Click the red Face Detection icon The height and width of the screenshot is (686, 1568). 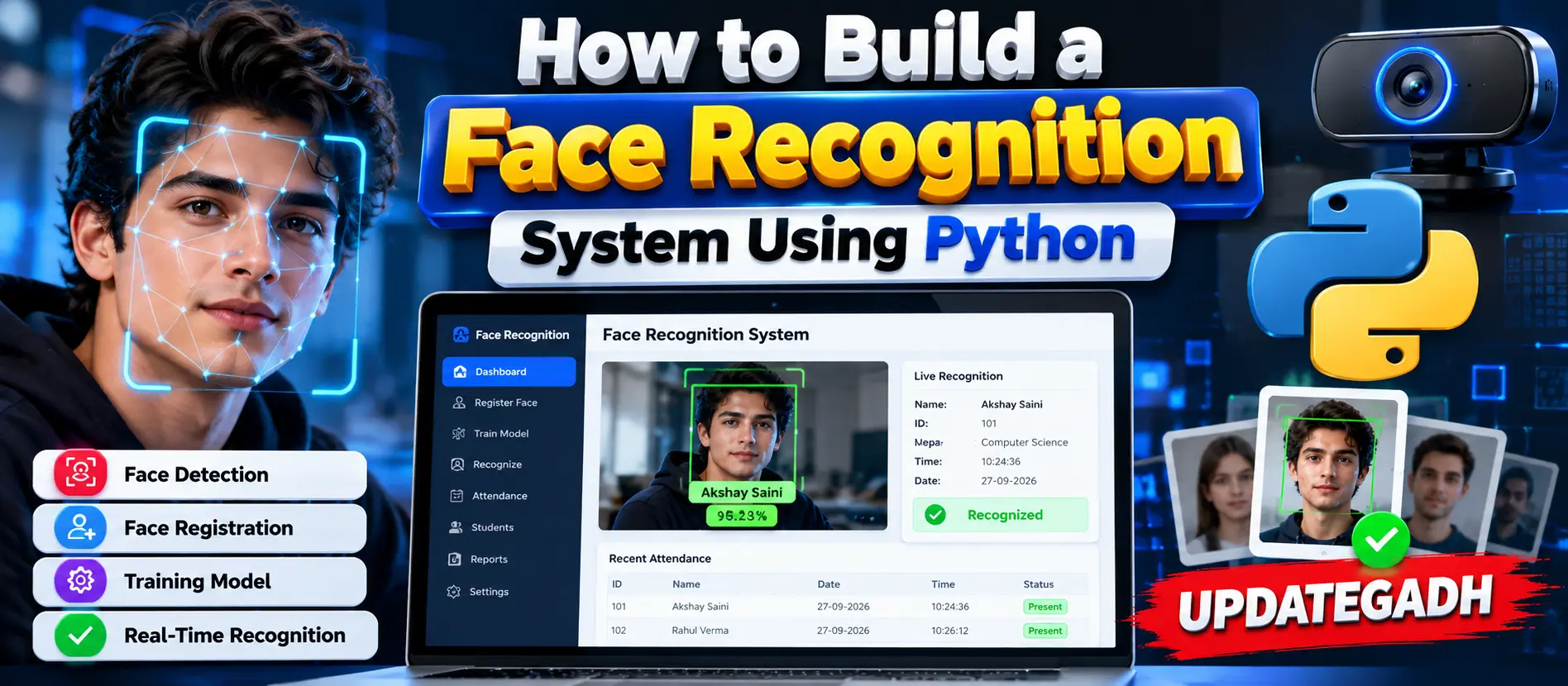coord(80,473)
